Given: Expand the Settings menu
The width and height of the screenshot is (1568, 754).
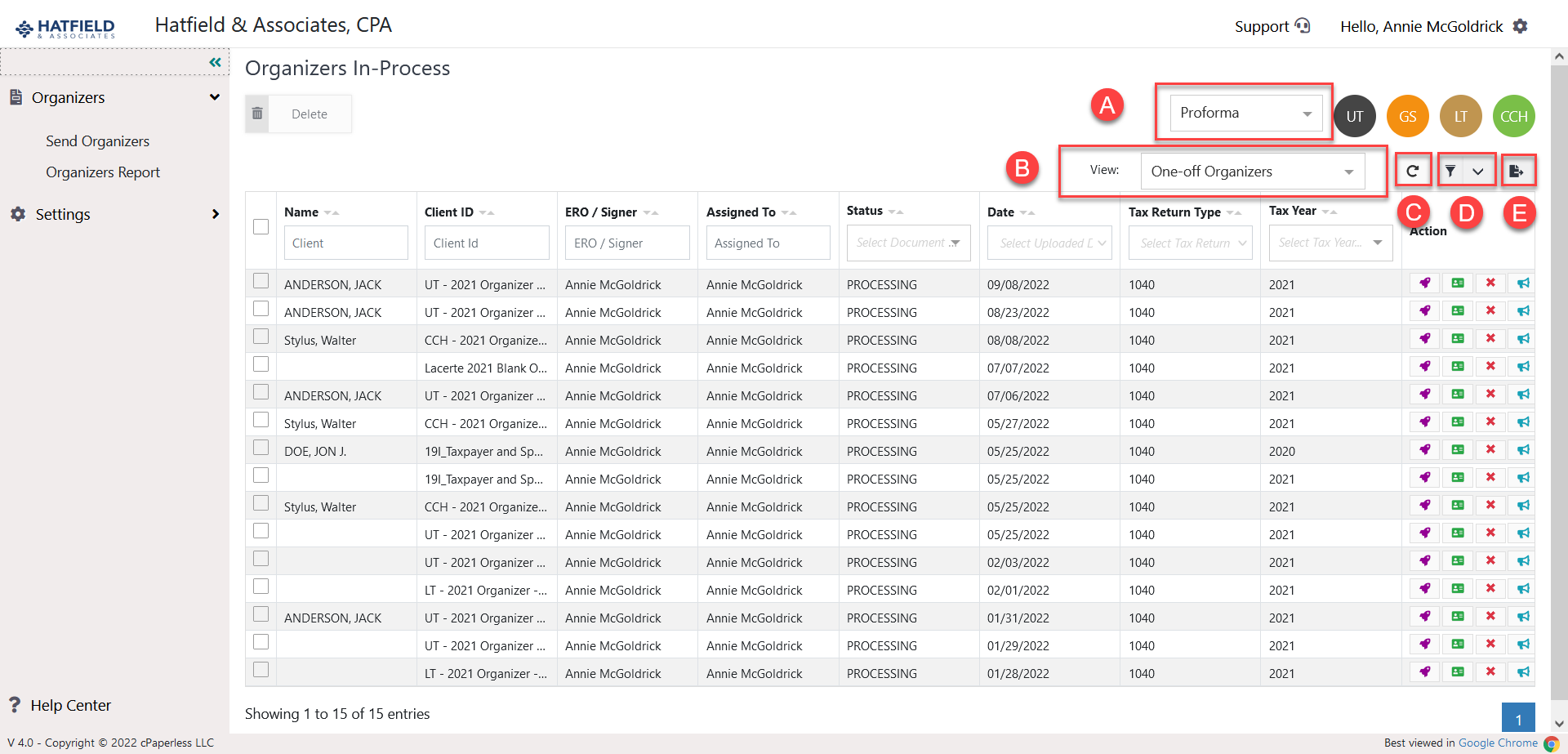Looking at the screenshot, I should point(63,214).
